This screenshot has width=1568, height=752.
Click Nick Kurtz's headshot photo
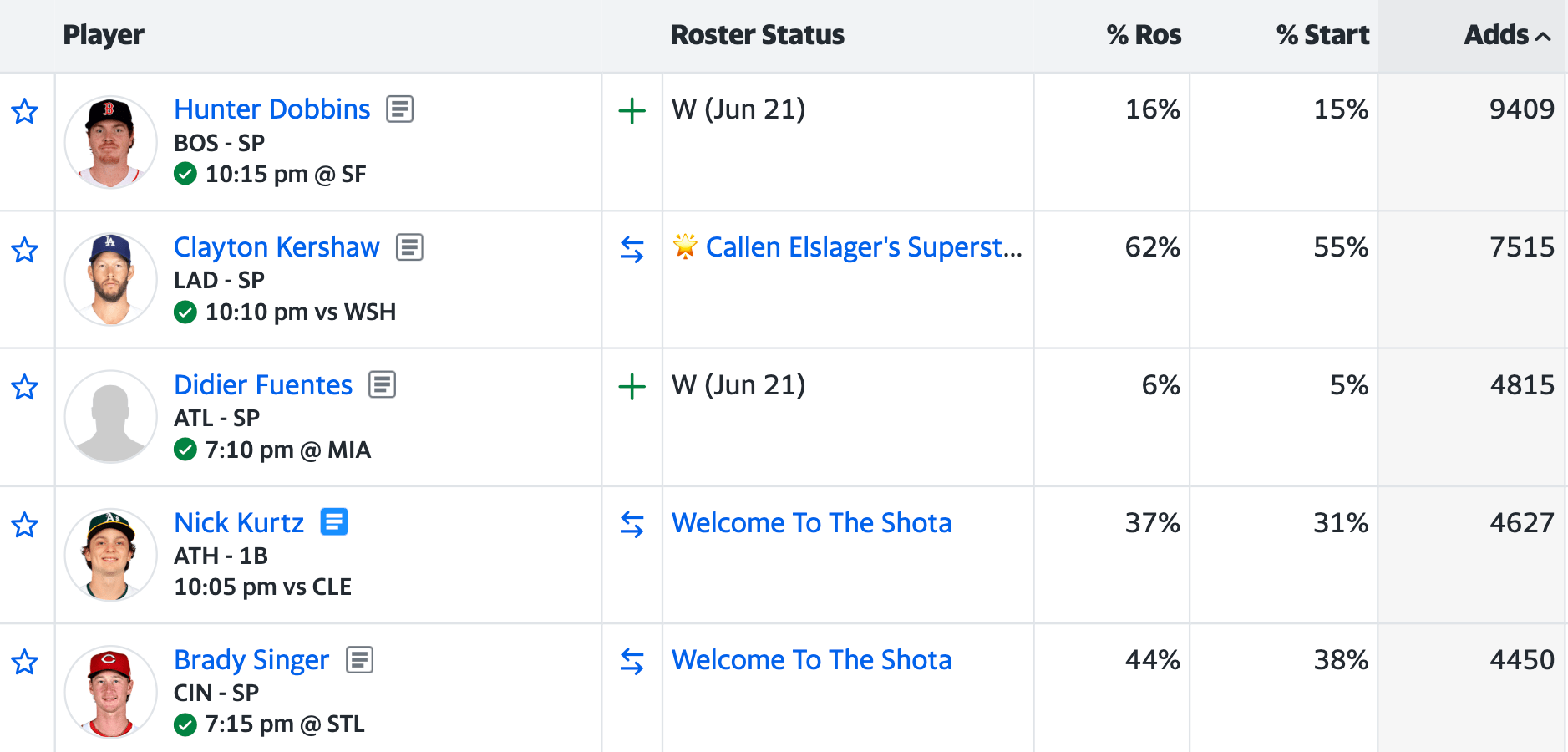click(110, 555)
